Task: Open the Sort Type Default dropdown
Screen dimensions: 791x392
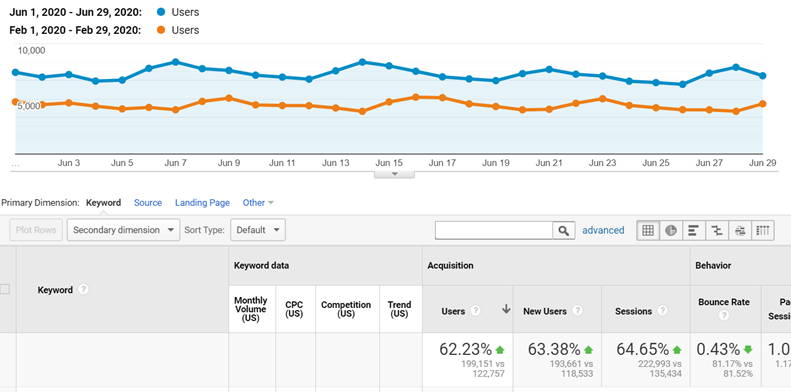Action: tap(258, 230)
